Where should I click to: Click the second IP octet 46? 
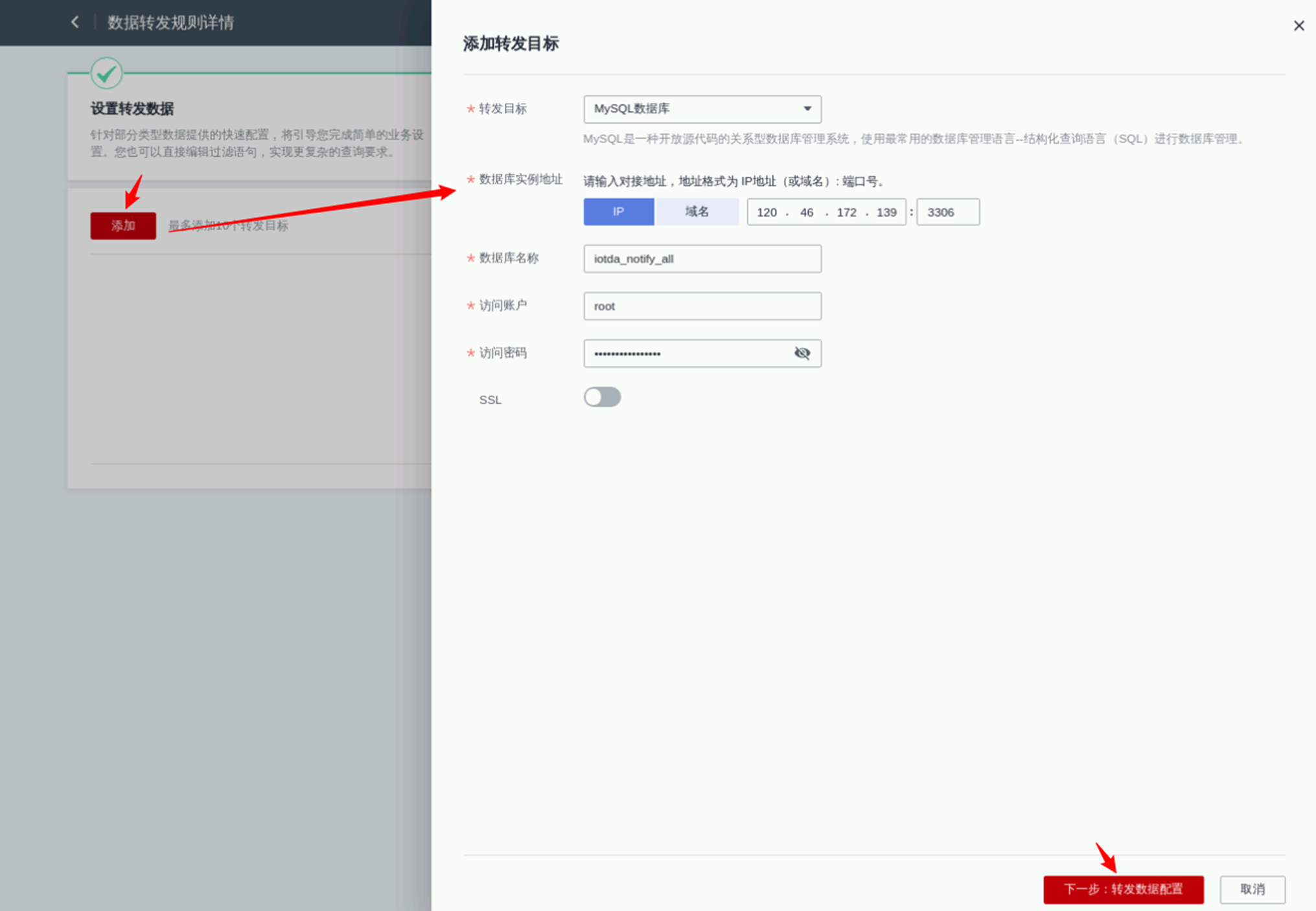[x=806, y=213]
